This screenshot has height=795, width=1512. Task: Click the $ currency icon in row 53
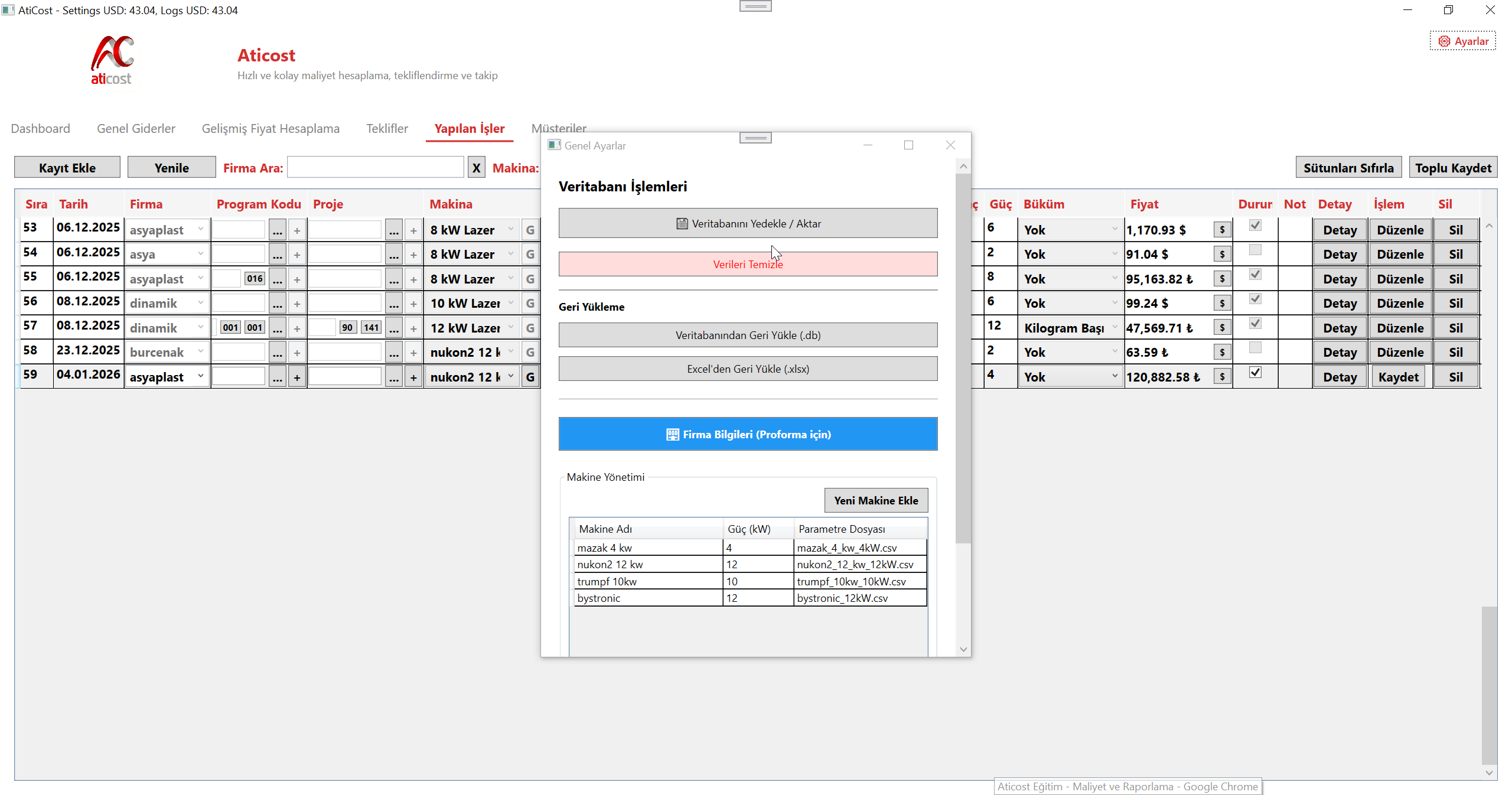[1222, 230]
